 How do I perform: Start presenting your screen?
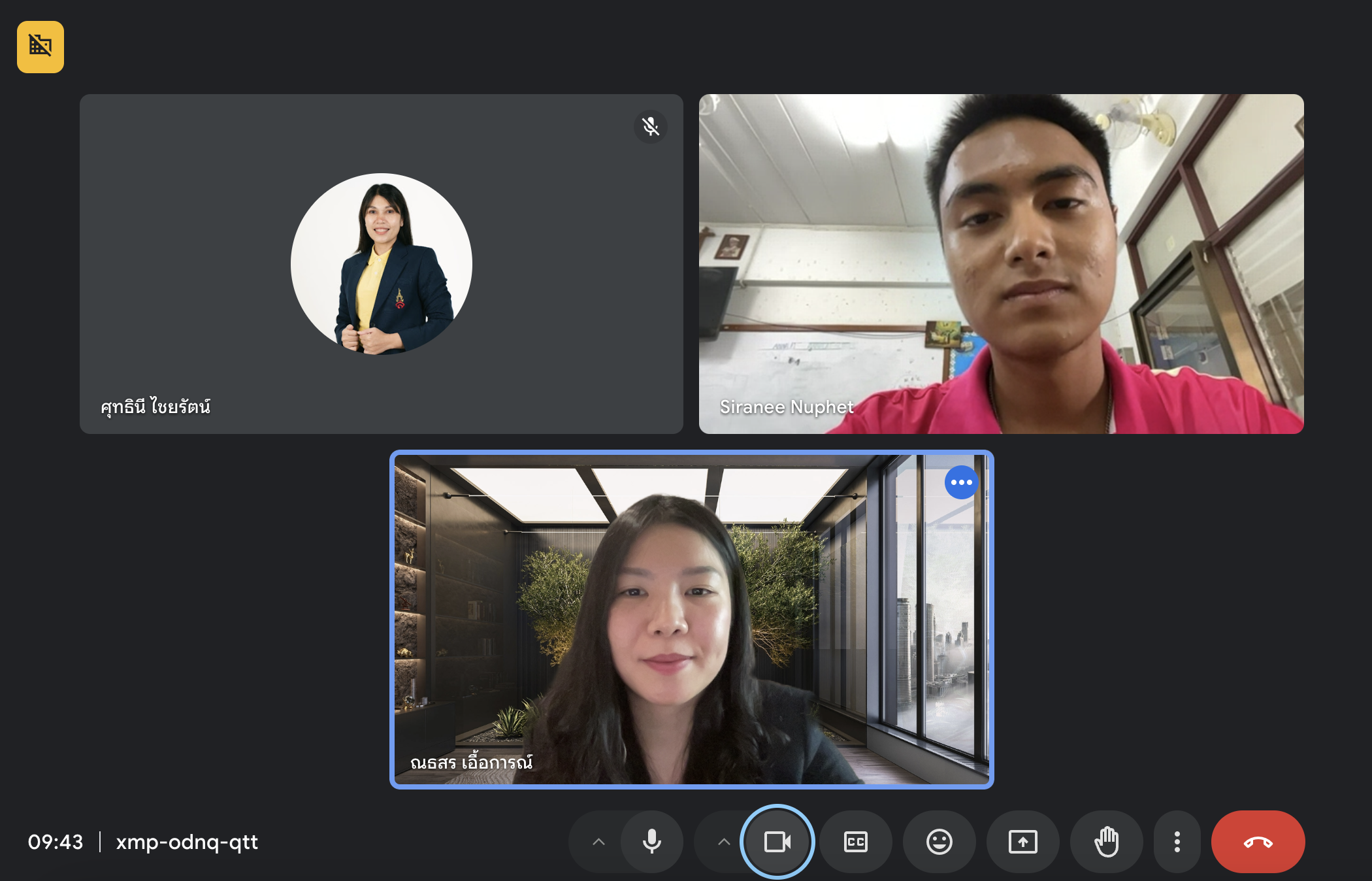(x=1022, y=842)
